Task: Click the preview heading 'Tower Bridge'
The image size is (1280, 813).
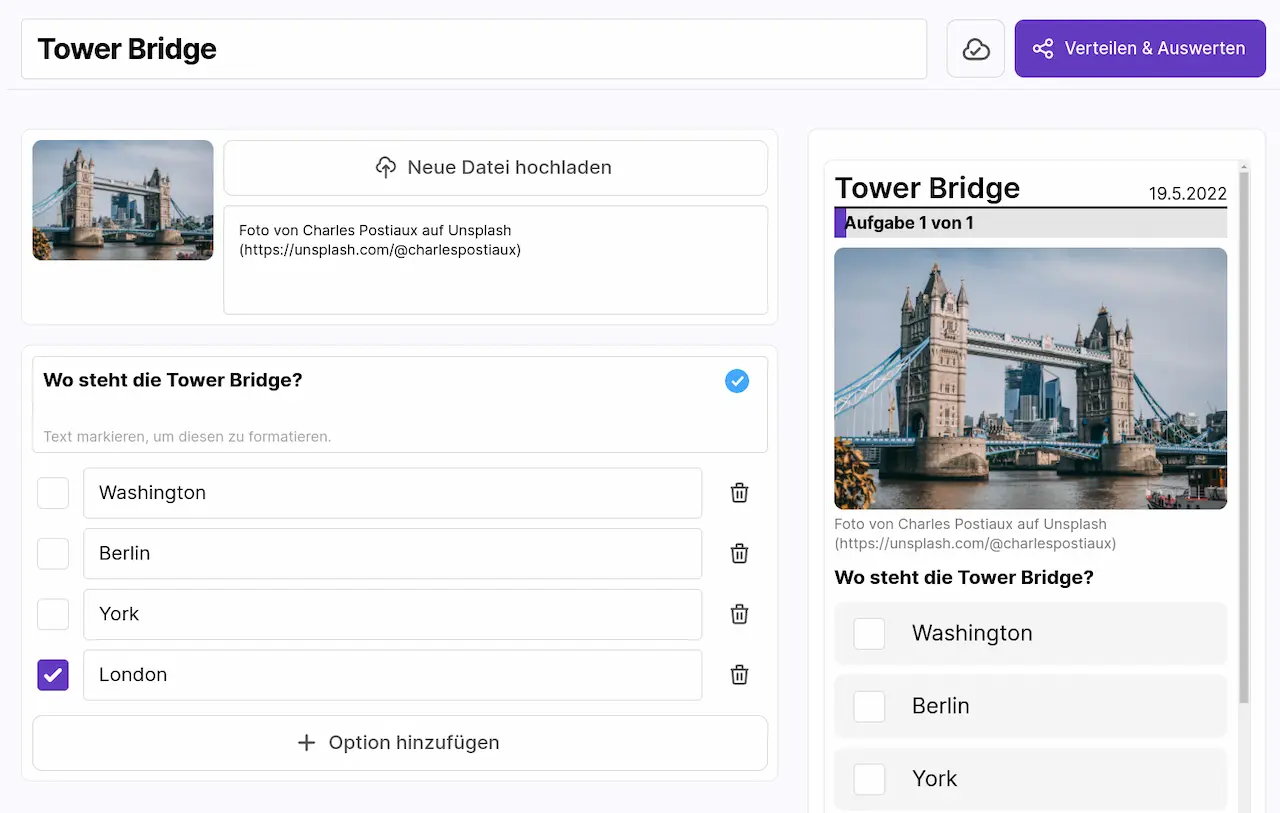Action: coord(927,188)
